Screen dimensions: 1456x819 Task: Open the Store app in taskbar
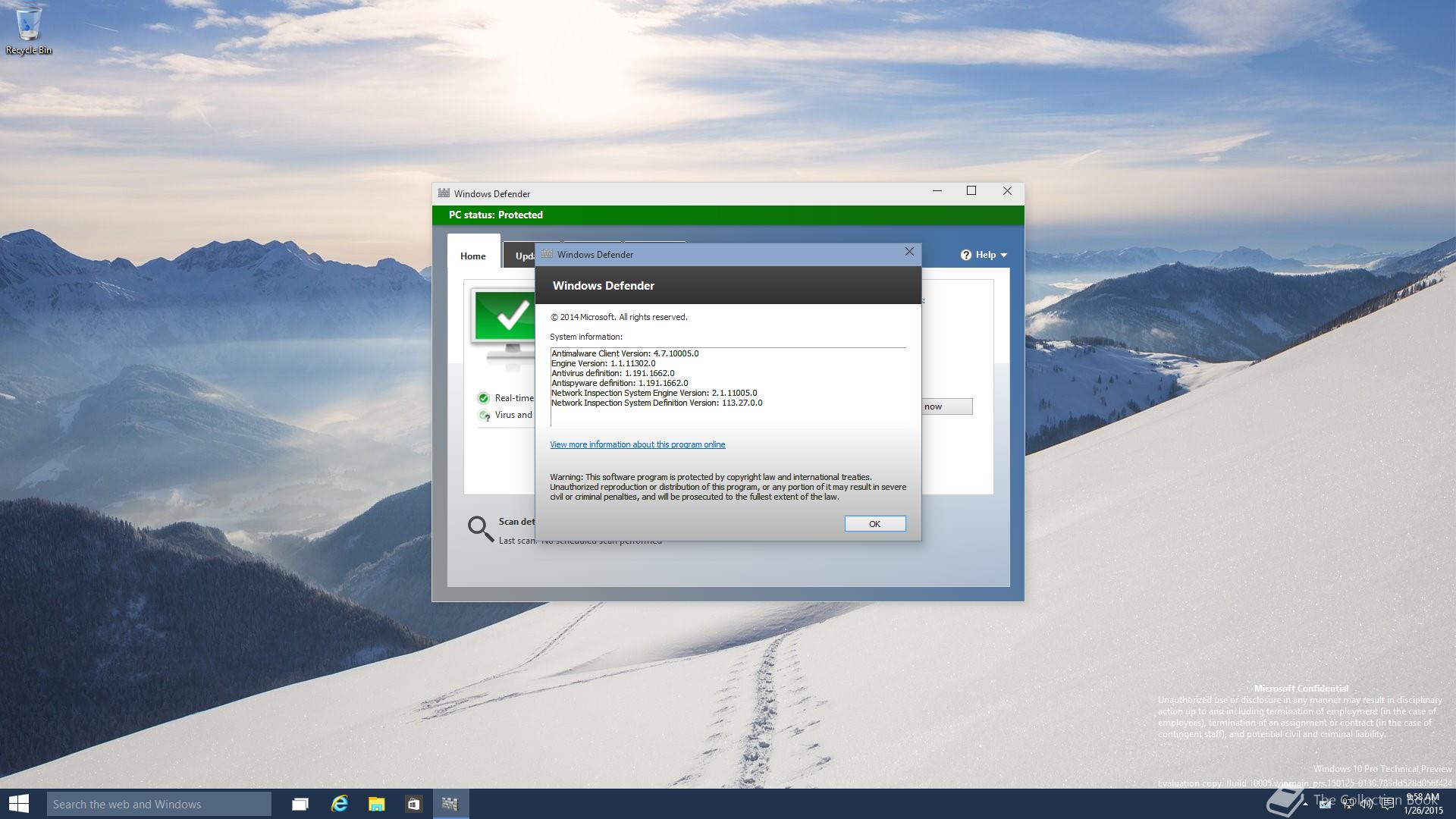coord(413,804)
